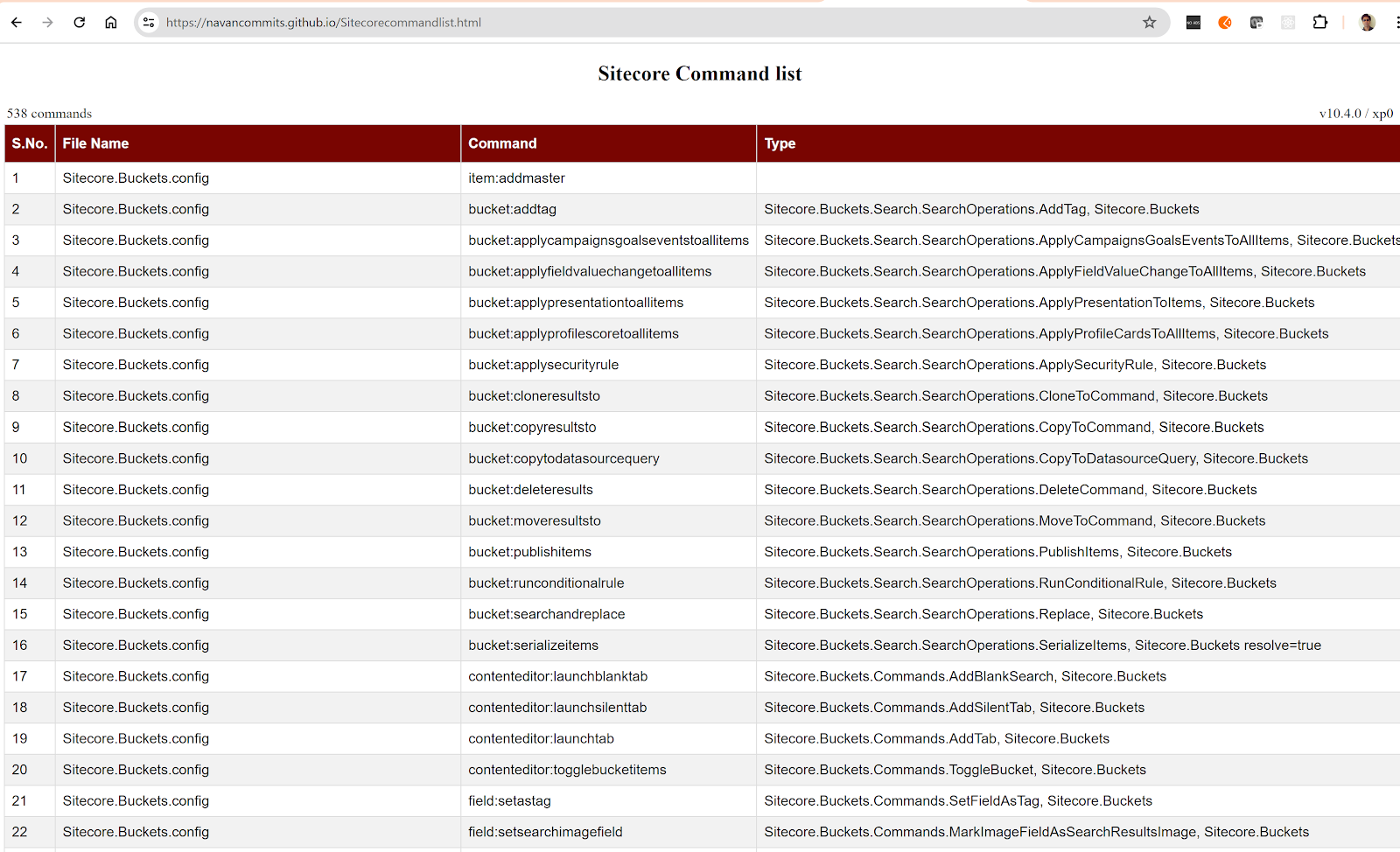Viewport: 1400px width, 852px height.
Task: Click bucket:serializeitems command cell
Action: tap(609, 646)
